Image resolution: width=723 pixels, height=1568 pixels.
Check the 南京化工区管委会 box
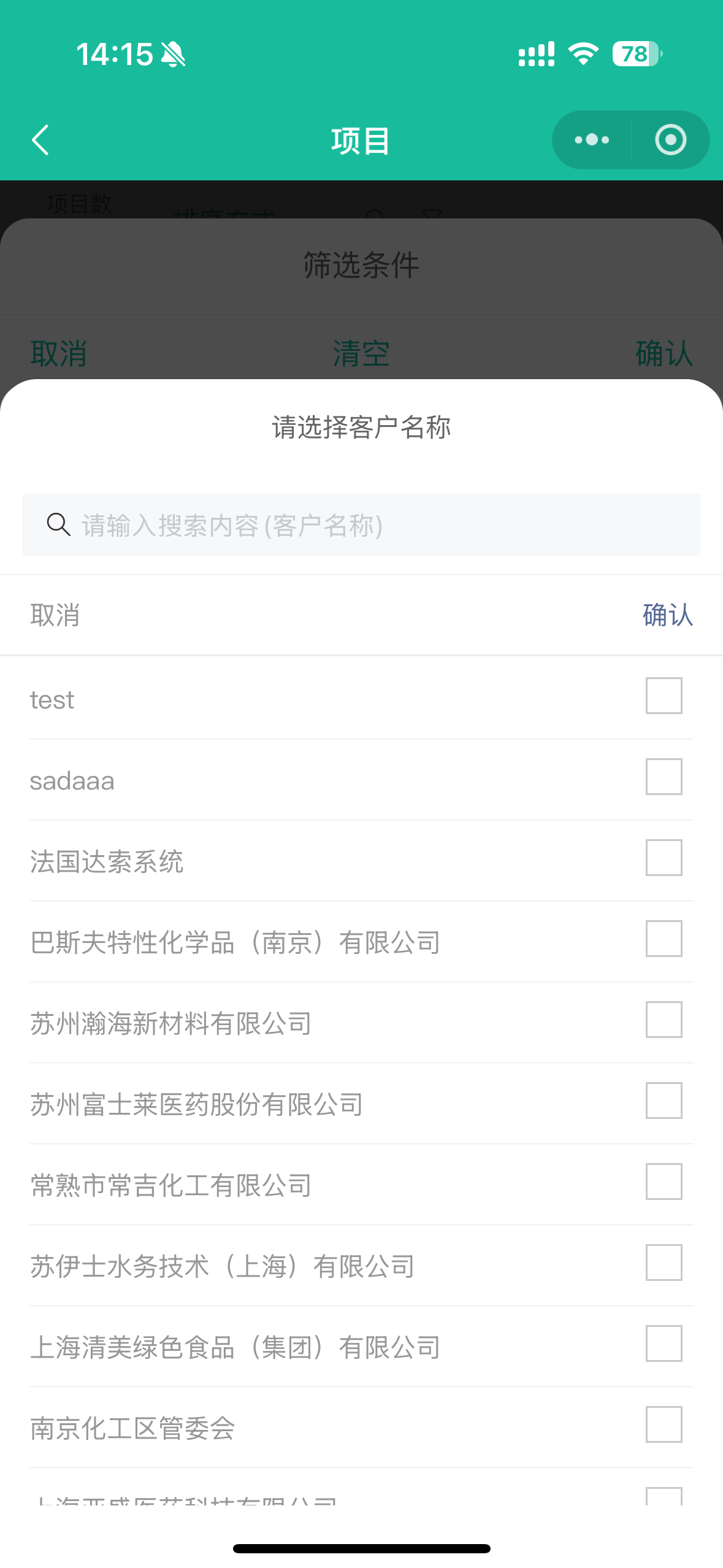[664, 1424]
